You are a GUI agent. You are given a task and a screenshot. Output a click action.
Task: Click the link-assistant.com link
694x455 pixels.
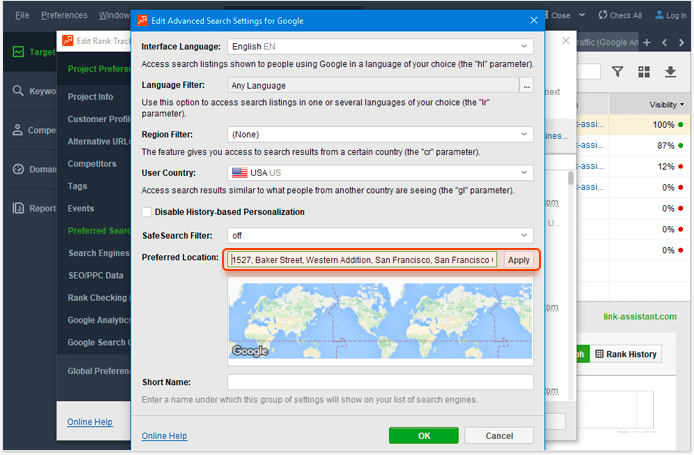tap(640, 316)
